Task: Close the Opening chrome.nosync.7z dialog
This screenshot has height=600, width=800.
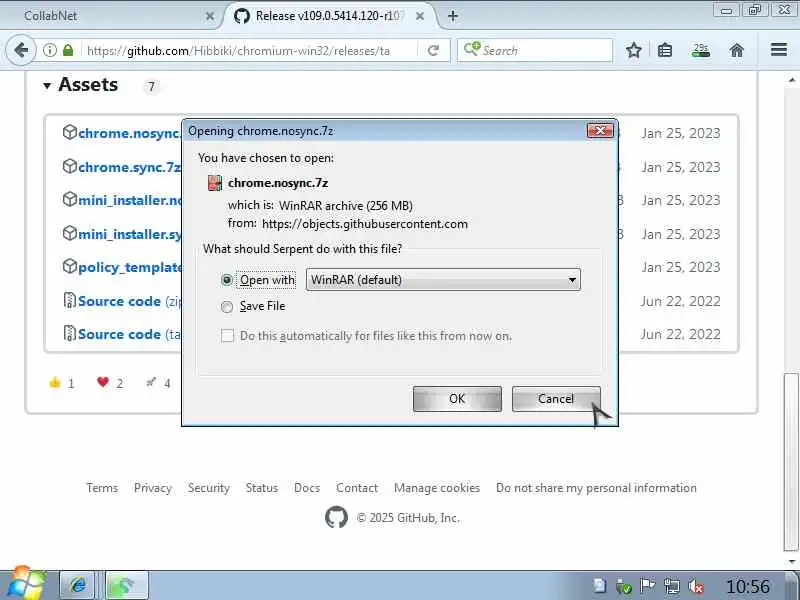Action: pos(600,131)
